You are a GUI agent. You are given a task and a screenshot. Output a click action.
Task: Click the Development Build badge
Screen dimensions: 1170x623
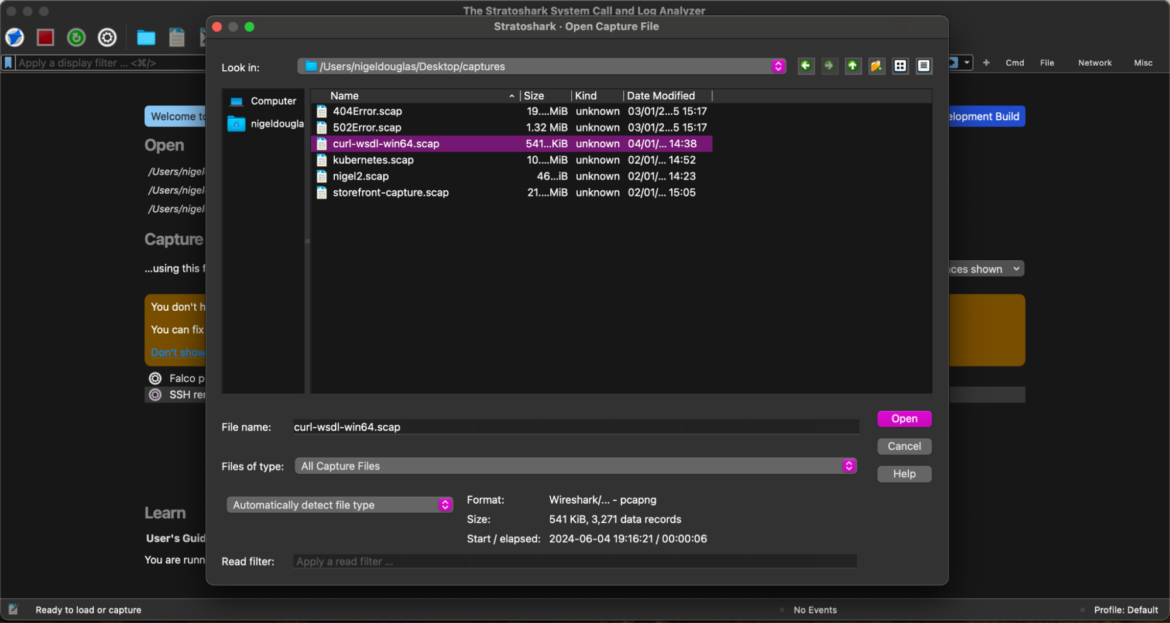(x=985, y=116)
